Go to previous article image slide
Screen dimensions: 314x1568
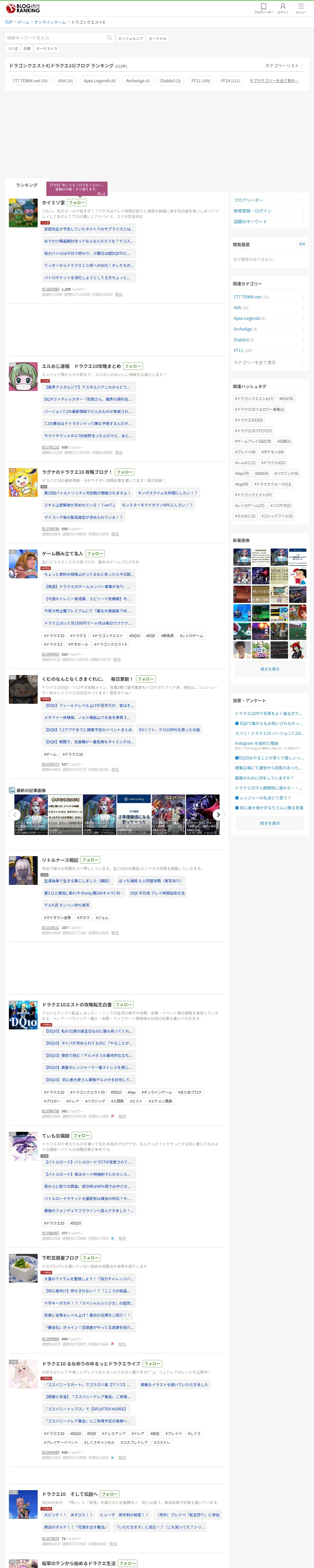(x=15, y=814)
